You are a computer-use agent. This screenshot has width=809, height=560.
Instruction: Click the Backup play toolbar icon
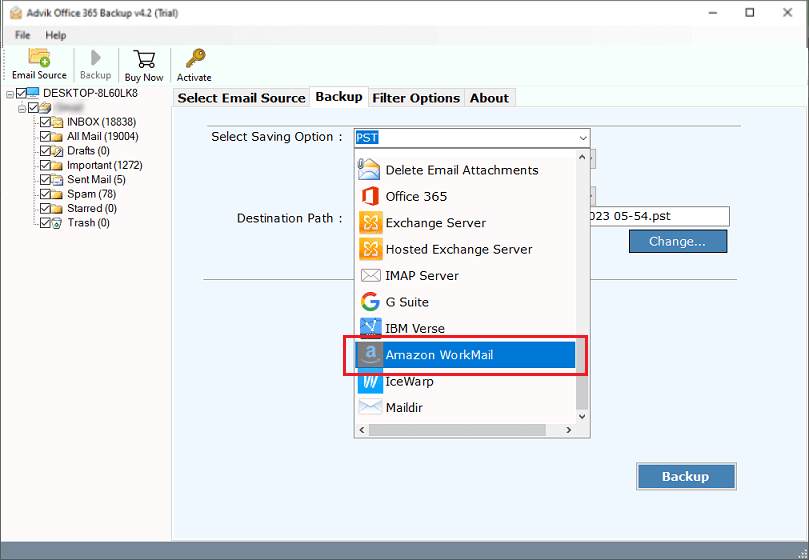[95, 58]
